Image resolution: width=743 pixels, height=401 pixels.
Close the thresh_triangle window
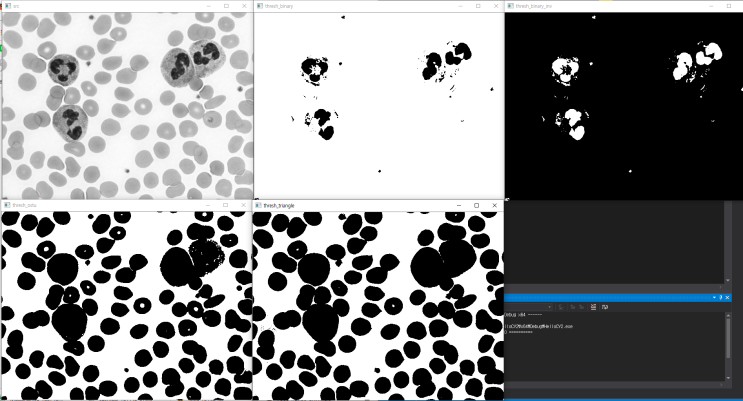[494, 205]
